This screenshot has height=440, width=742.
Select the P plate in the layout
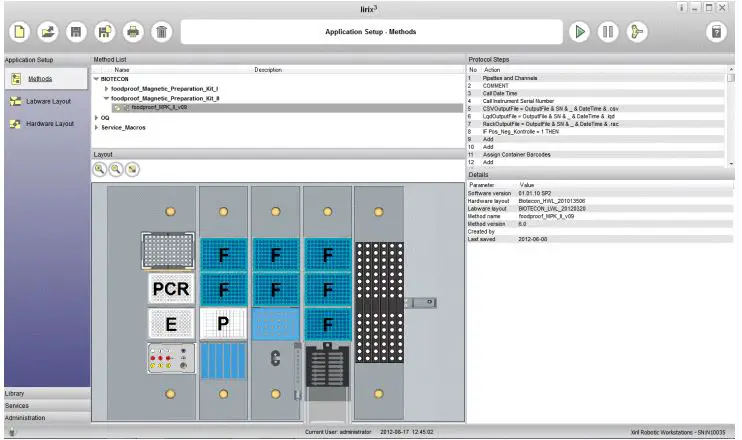pyautogui.click(x=223, y=324)
